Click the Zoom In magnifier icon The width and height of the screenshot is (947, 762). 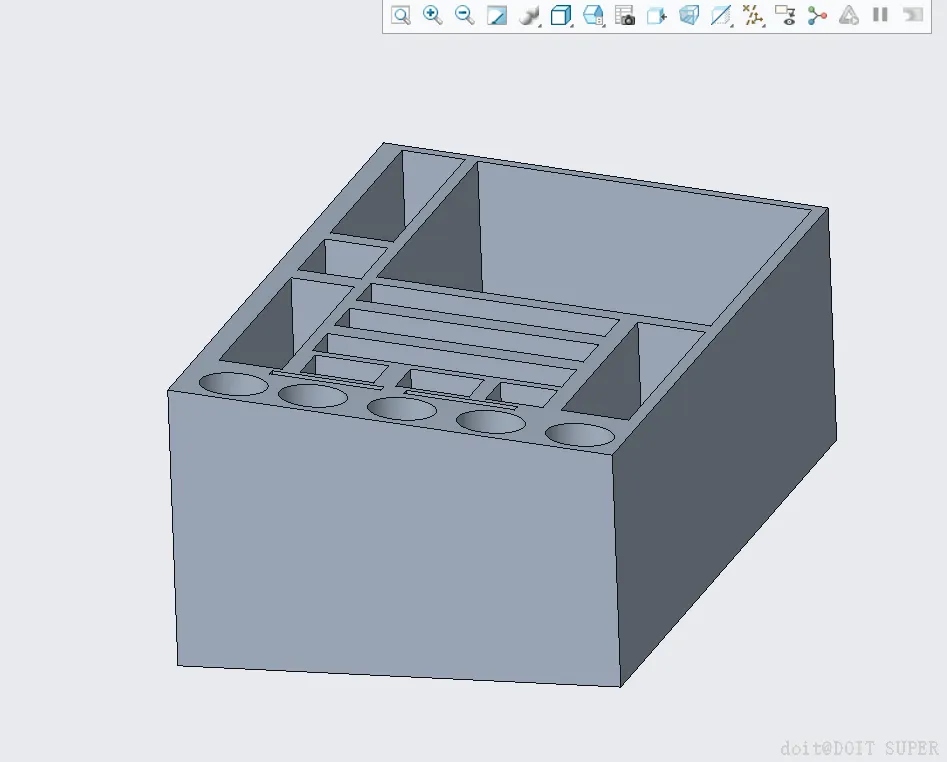point(432,15)
